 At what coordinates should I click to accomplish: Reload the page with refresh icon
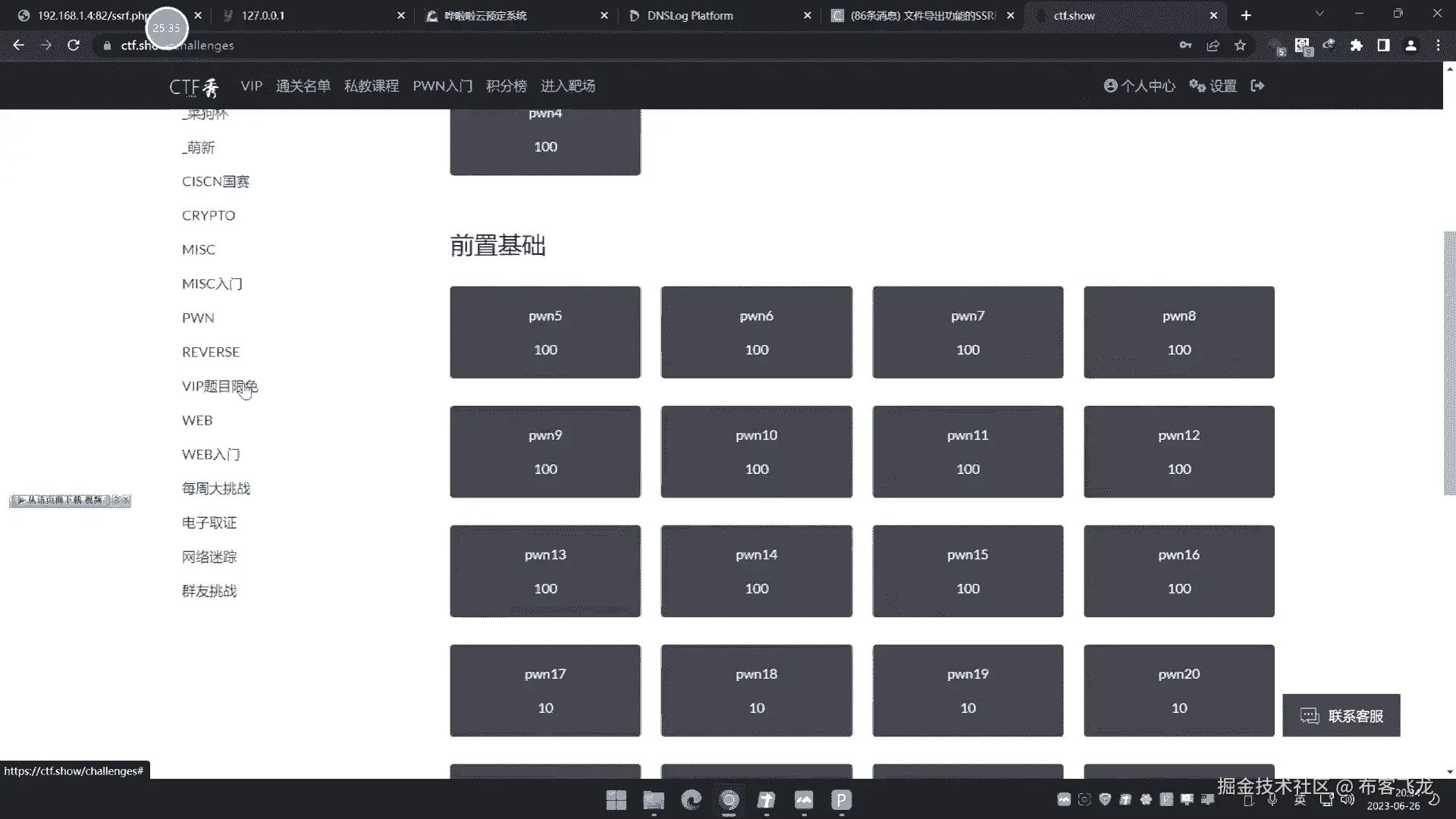74,45
